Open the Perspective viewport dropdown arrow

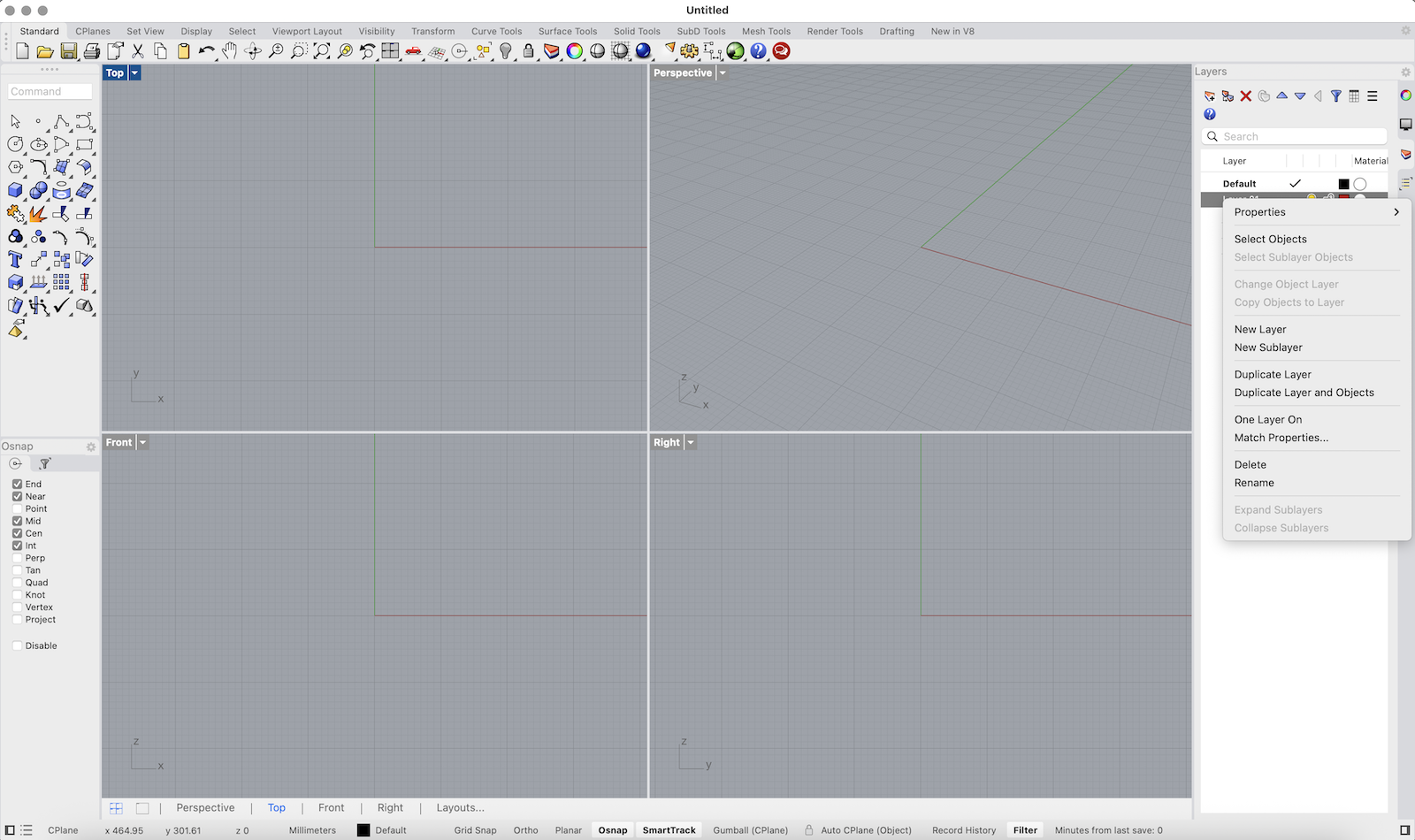[723, 73]
